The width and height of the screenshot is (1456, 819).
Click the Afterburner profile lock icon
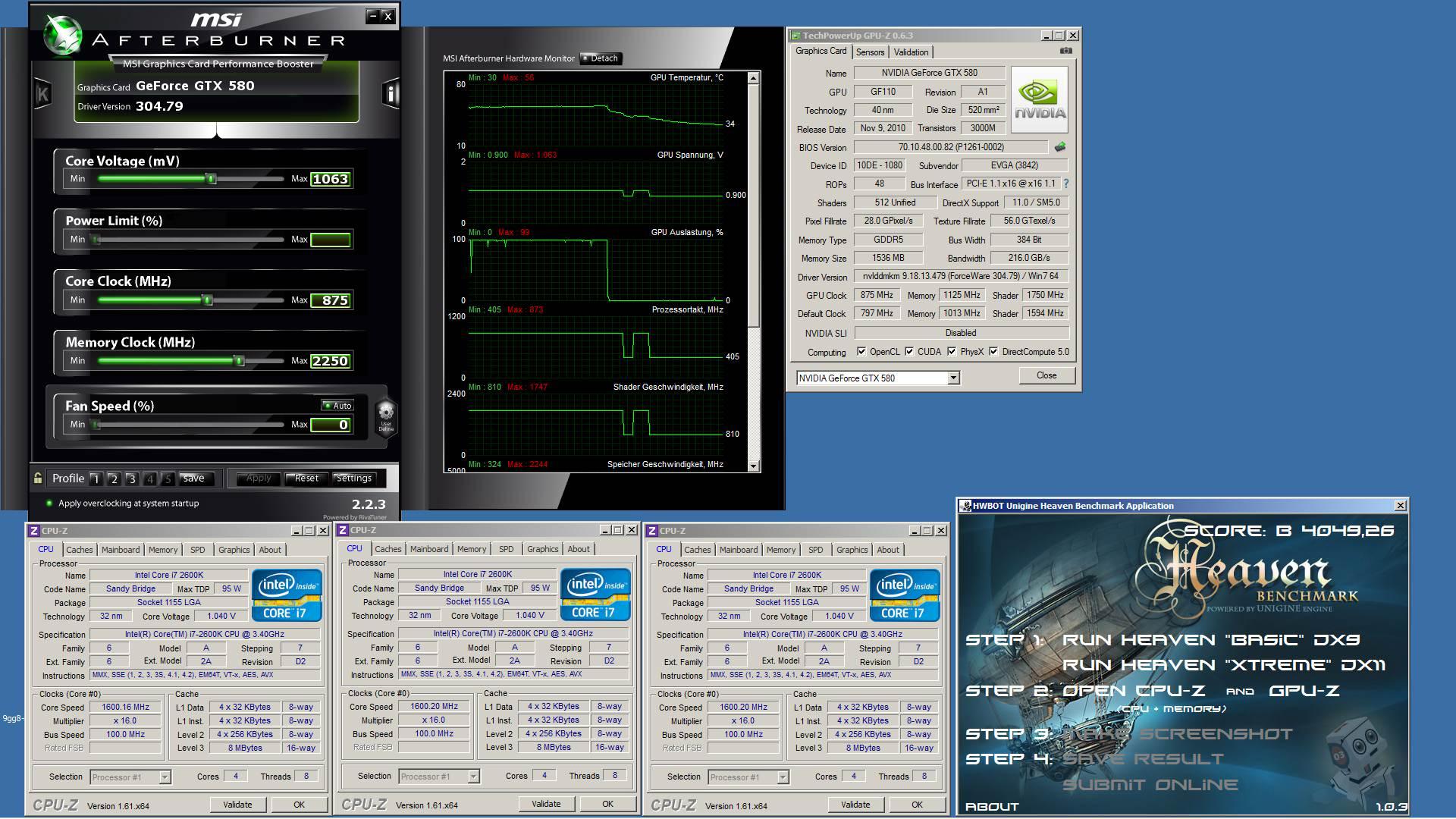(x=38, y=478)
